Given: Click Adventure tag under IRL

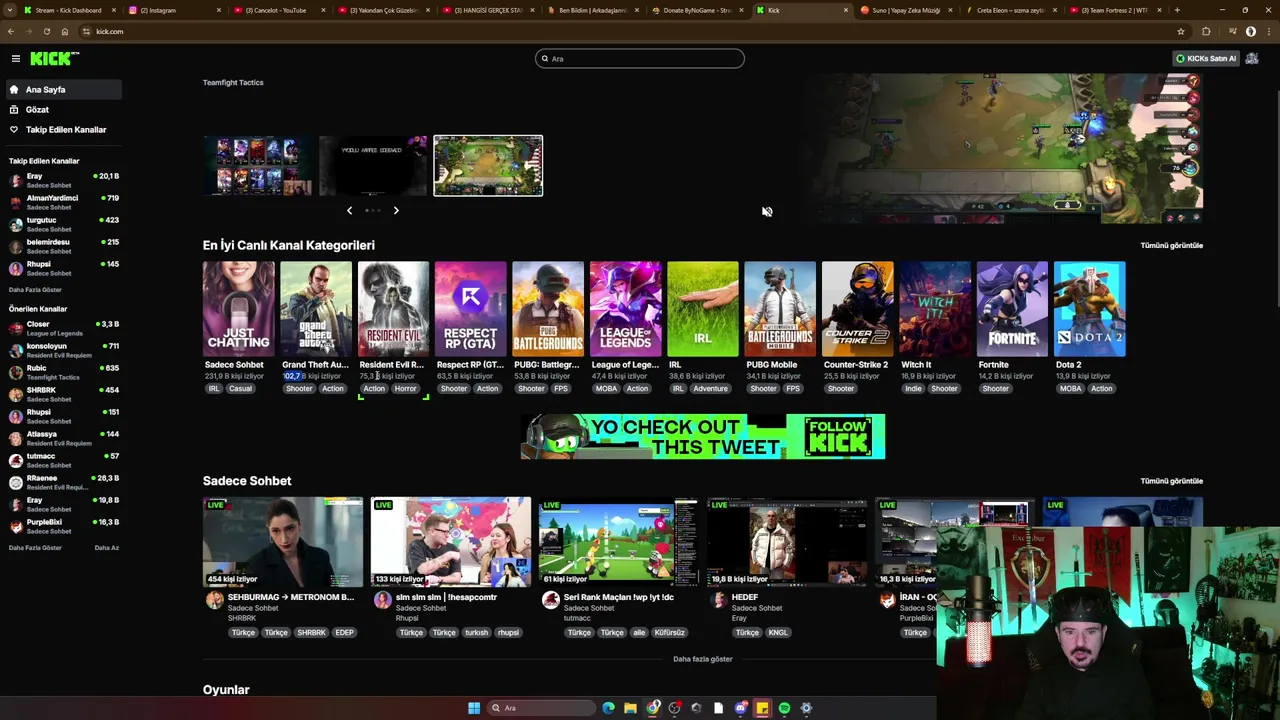Looking at the screenshot, I should pyautogui.click(x=711, y=389).
